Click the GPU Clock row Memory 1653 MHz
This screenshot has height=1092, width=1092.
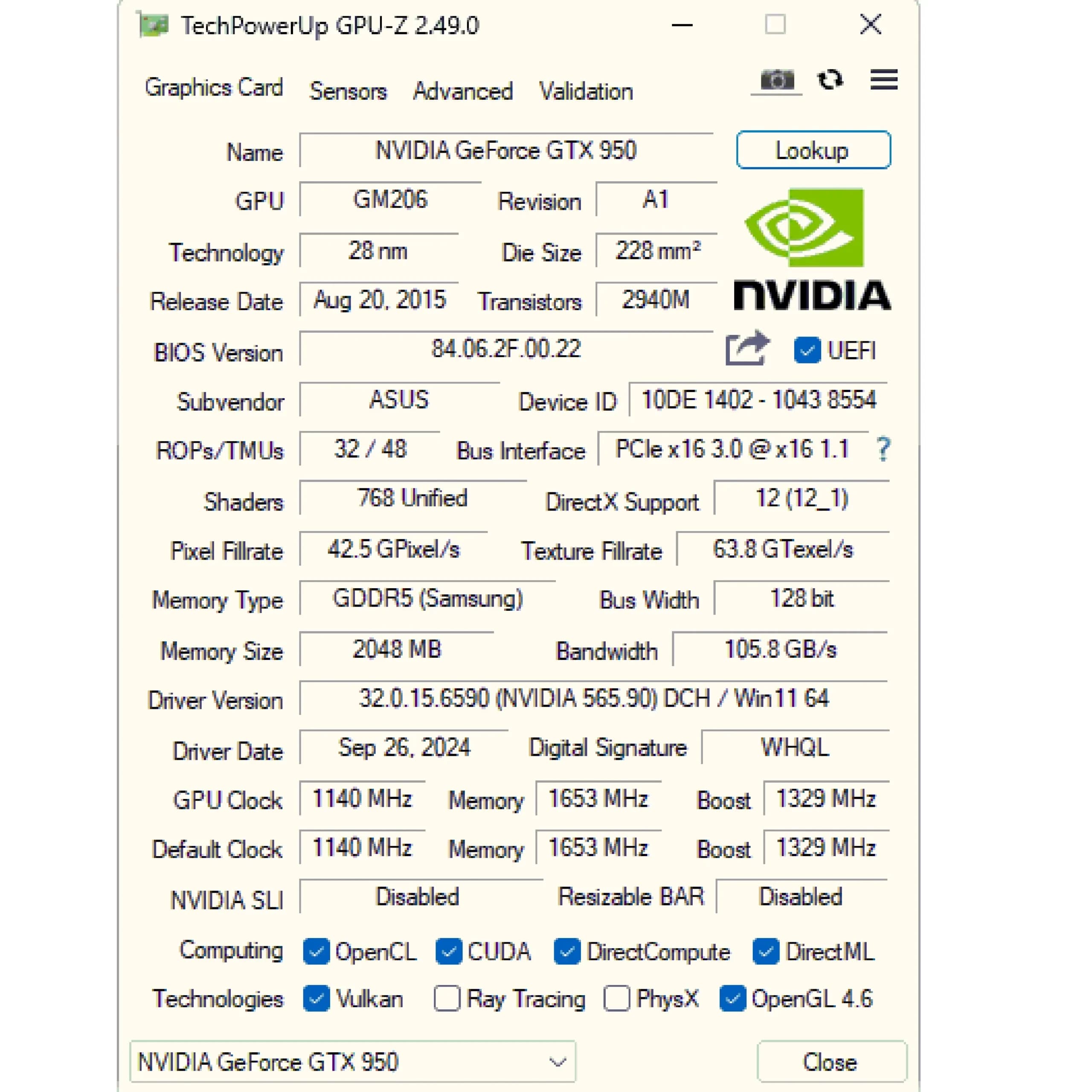click(x=598, y=798)
